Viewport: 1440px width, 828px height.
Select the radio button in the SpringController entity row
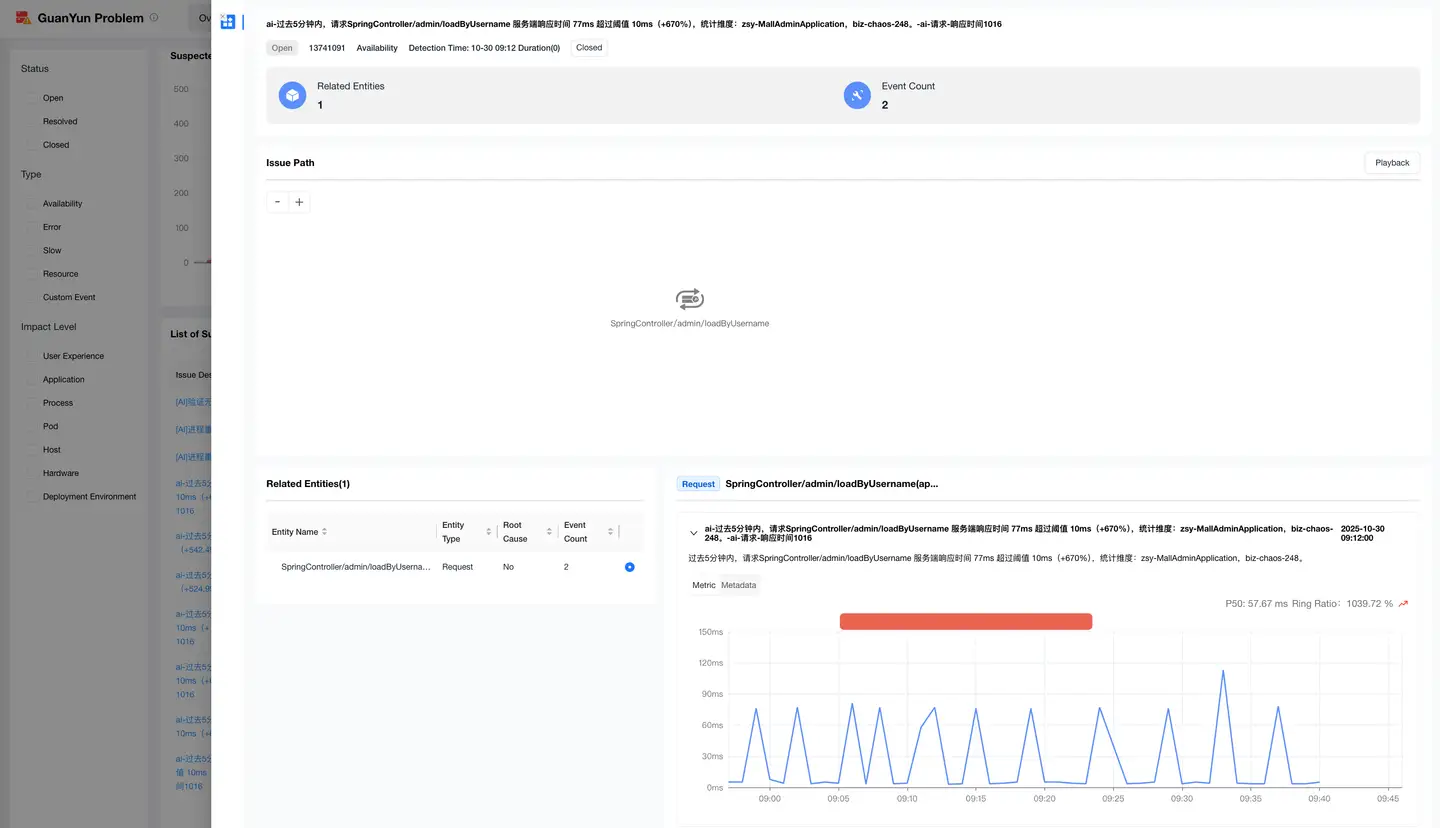coord(629,567)
